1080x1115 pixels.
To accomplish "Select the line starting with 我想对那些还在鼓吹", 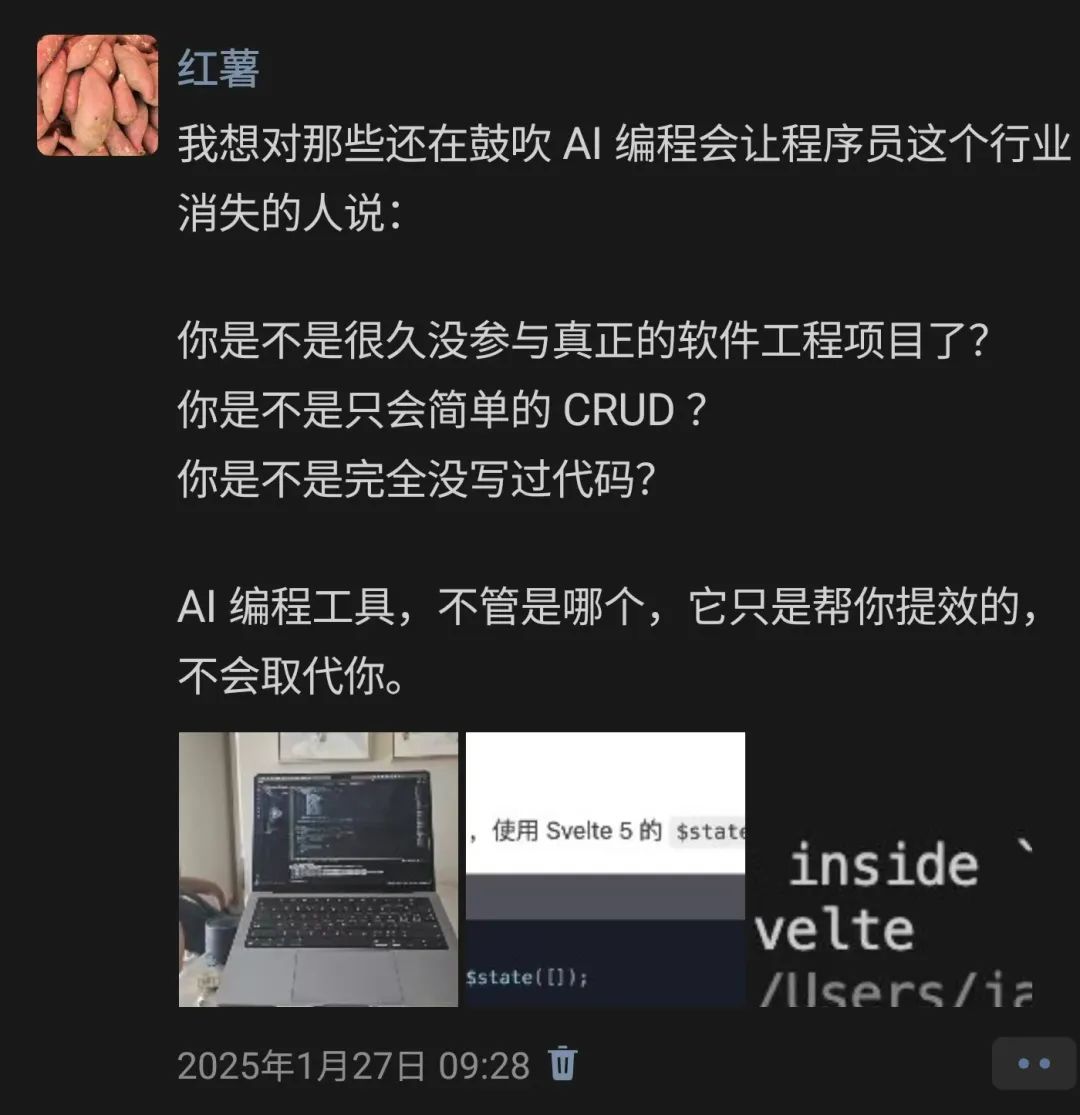I will pyautogui.click(x=624, y=144).
